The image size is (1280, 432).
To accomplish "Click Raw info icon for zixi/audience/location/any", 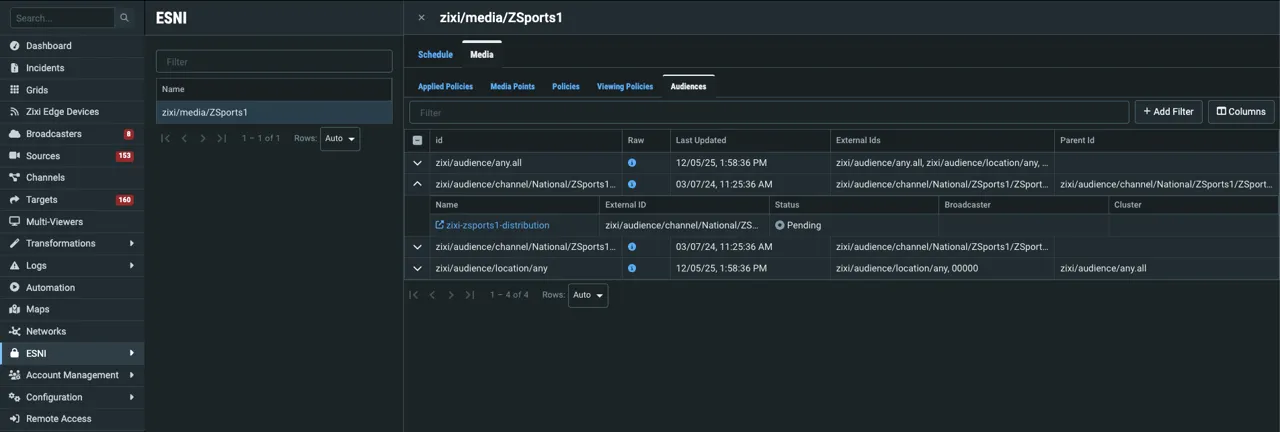I will coord(632,268).
